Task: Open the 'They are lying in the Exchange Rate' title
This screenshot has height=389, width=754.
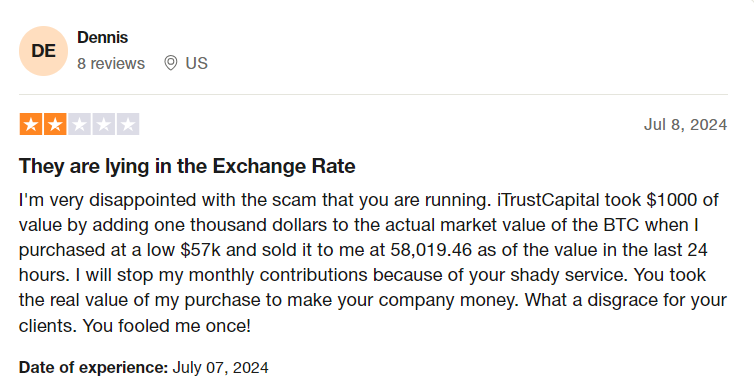Action: click(x=187, y=166)
